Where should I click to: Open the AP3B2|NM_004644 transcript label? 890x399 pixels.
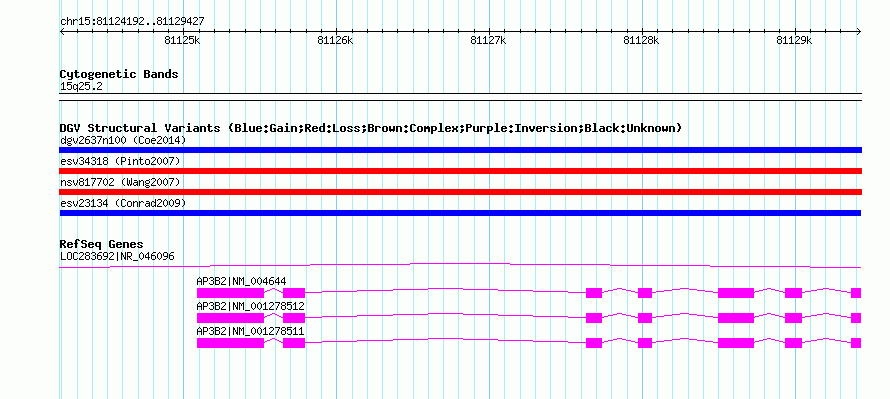[241, 281]
